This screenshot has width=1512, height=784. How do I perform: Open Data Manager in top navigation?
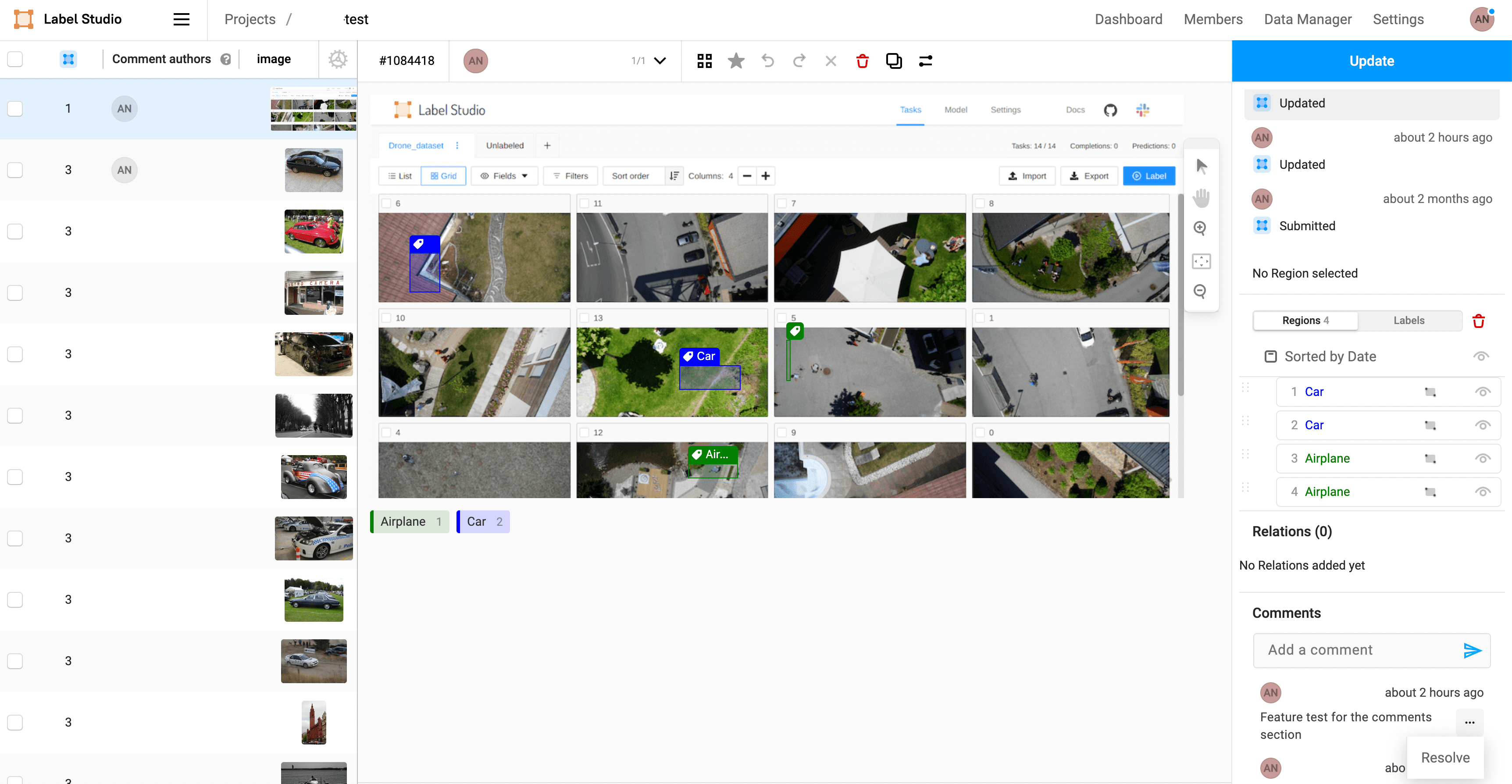tap(1307, 19)
